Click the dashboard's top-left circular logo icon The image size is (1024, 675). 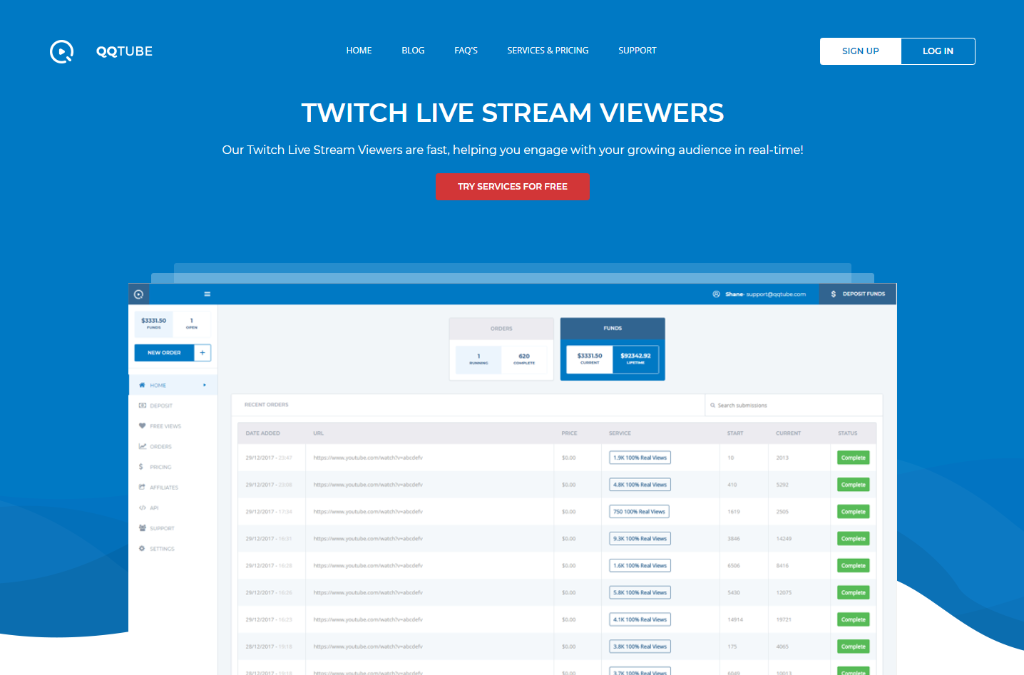(x=138, y=294)
